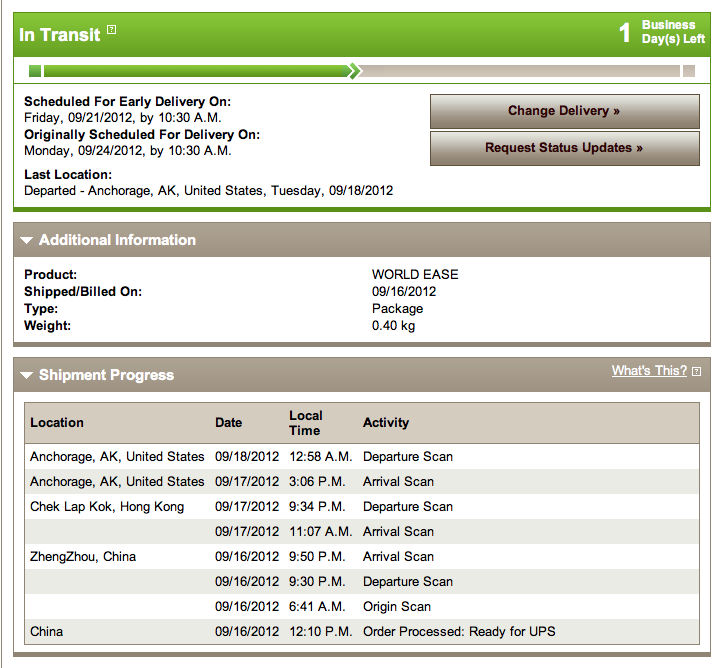
Task: Click the Activity column header
Action: pyautogui.click(x=386, y=422)
